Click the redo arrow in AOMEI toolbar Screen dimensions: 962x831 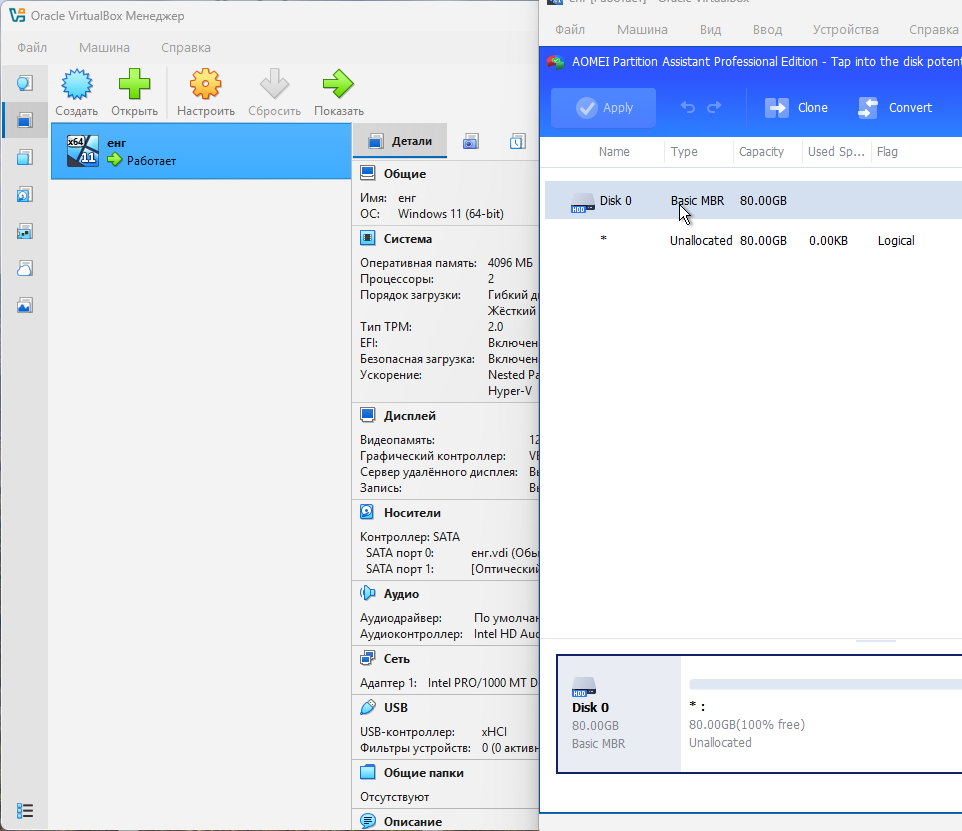pos(714,108)
